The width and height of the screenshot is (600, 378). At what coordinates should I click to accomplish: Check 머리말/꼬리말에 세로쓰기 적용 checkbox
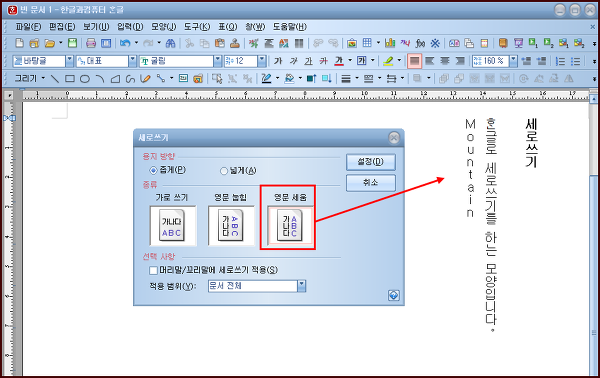(x=153, y=270)
